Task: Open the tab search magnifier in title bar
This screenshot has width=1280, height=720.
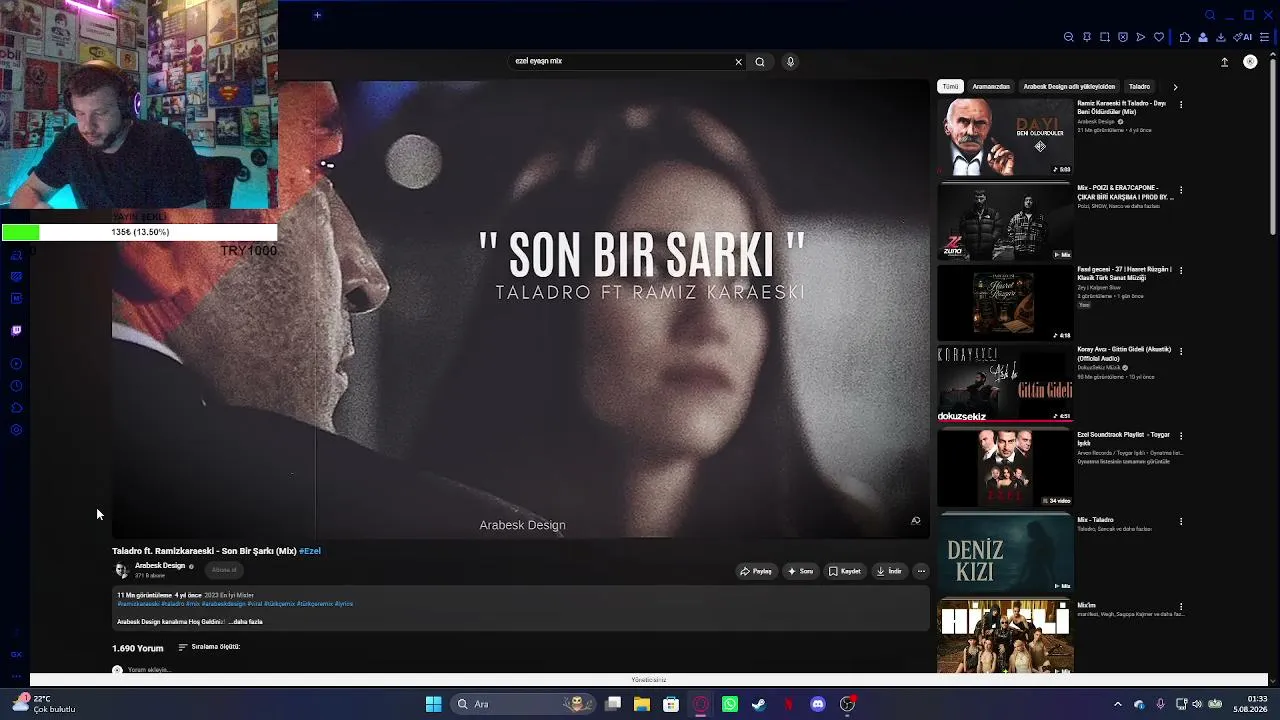Action: (1210, 15)
